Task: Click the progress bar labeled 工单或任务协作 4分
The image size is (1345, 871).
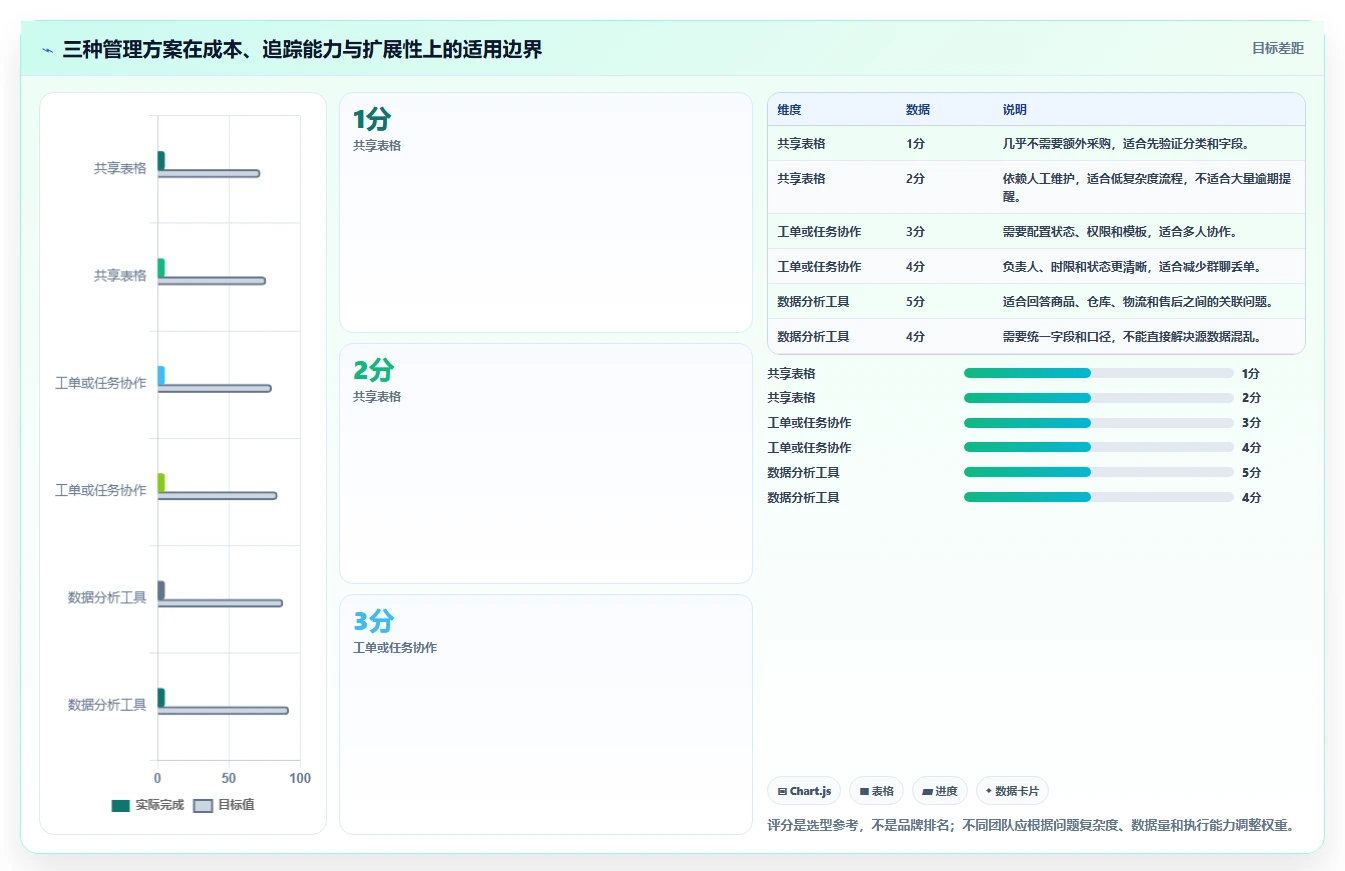Action: tap(1098, 447)
